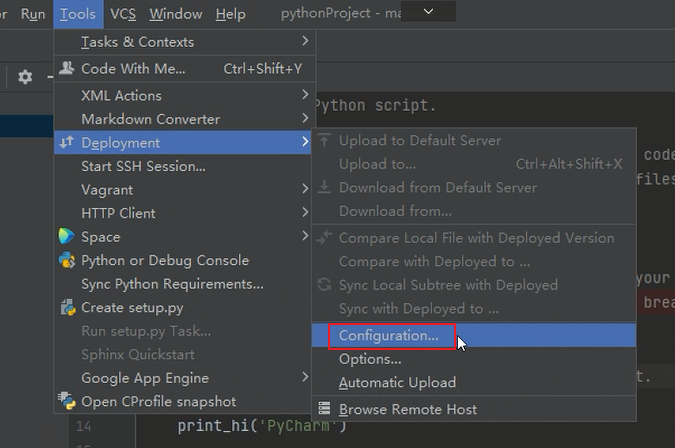Open the Help menu
The height and width of the screenshot is (448, 675).
coord(230,14)
